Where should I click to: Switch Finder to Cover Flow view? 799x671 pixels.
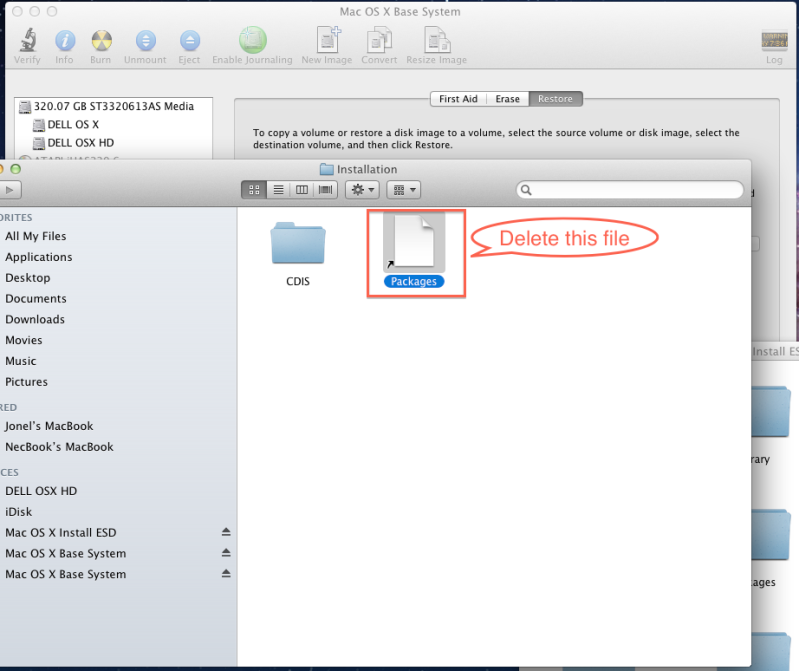tap(325, 190)
